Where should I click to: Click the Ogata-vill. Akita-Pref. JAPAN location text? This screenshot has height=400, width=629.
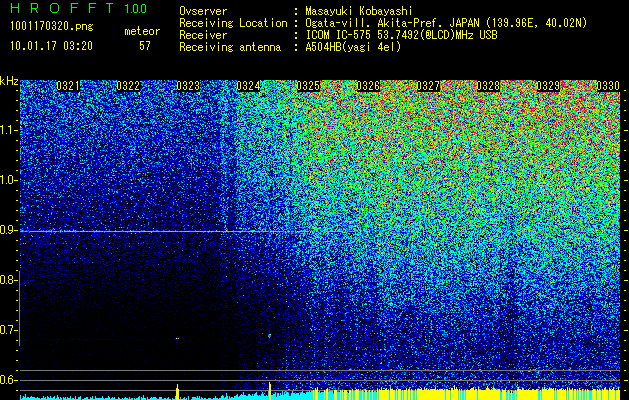tap(446, 23)
